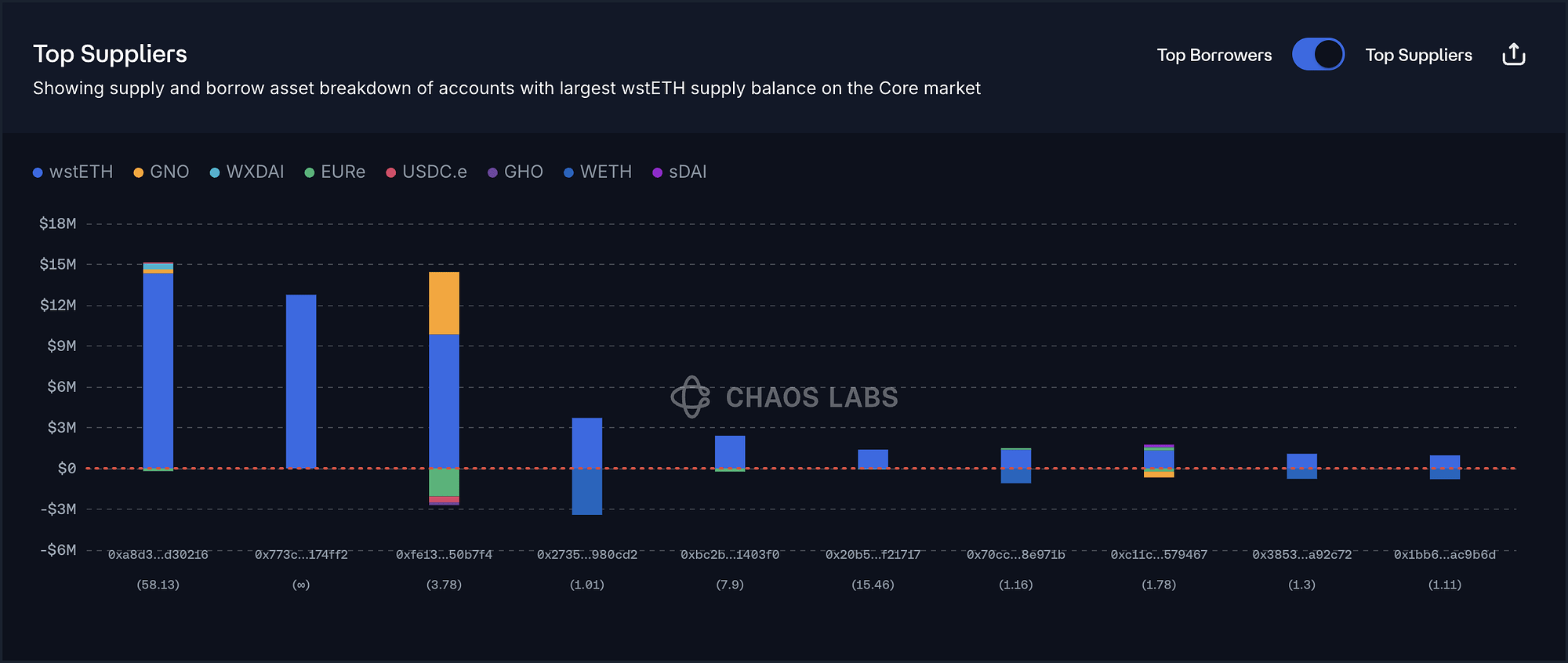Click the orange GNO segment of 0xfe13...50b7f4
The width and height of the screenshot is (1568, 663).
point(444,303)
